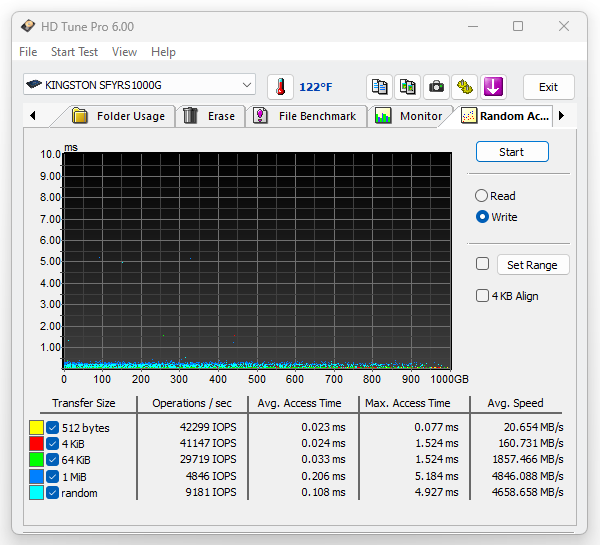Click the Start button
This screenshot has height=545, width=600.
coord(512,152)
